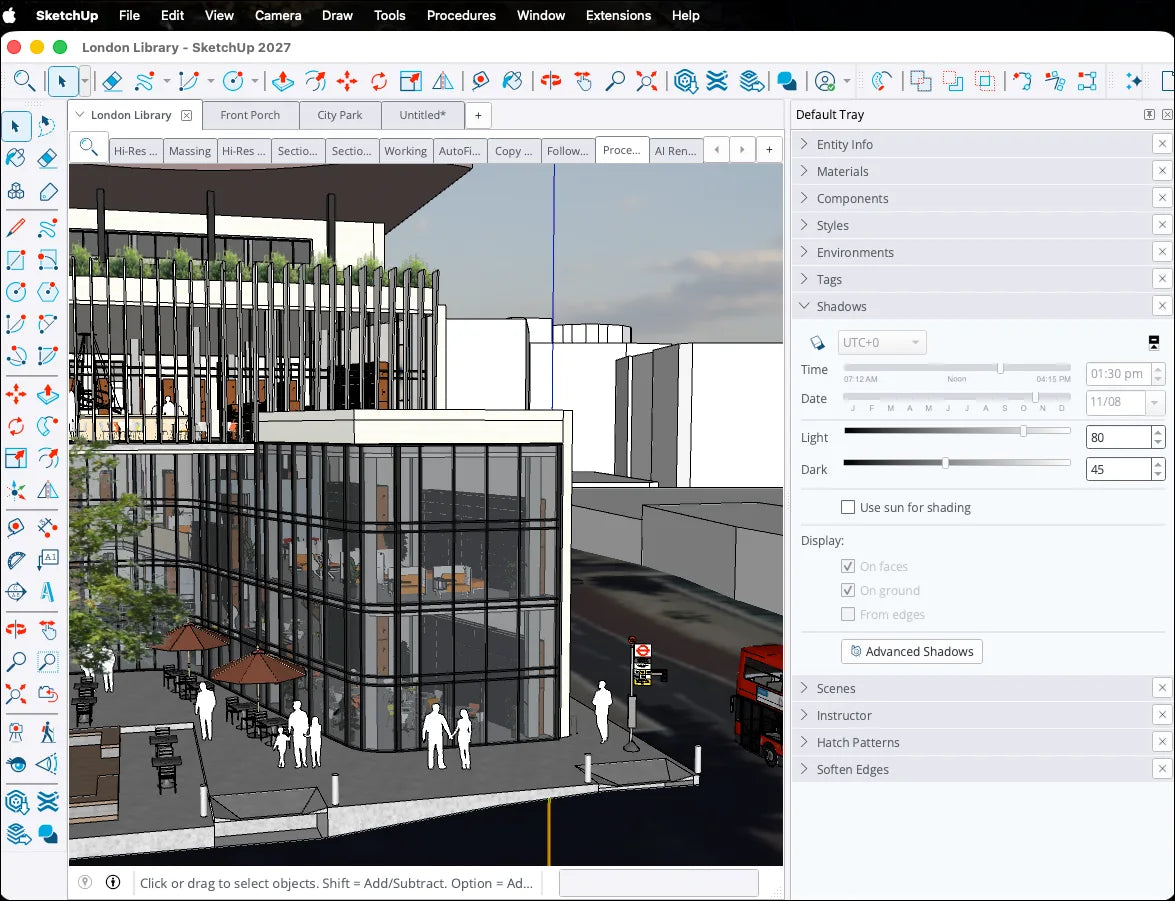Open Extension Warehouse from top toolbar
Image resolution: width=1175 pixels, height=901 pixels.
pyautogui.click(x=717, y=81)
